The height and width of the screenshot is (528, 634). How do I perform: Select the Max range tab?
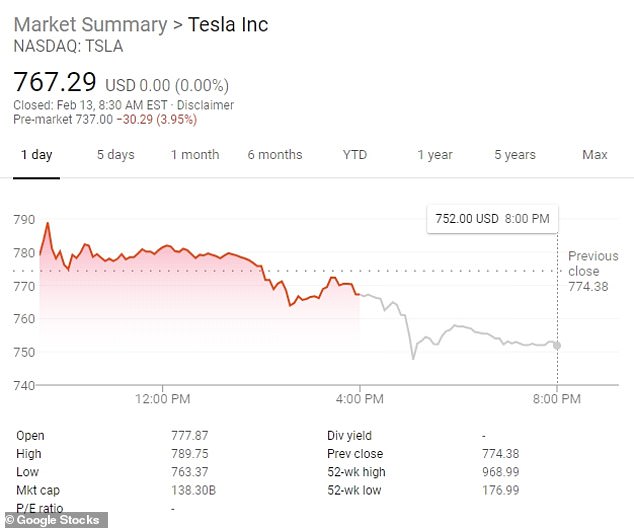pyautogui.click(x=594, y=155)
